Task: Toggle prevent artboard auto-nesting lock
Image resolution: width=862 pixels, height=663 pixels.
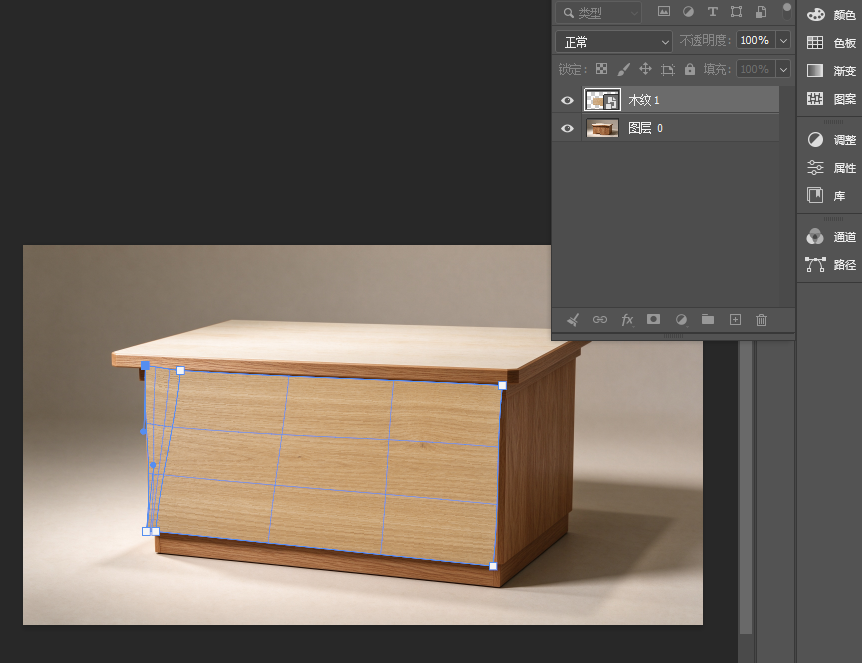Action: 667,69
